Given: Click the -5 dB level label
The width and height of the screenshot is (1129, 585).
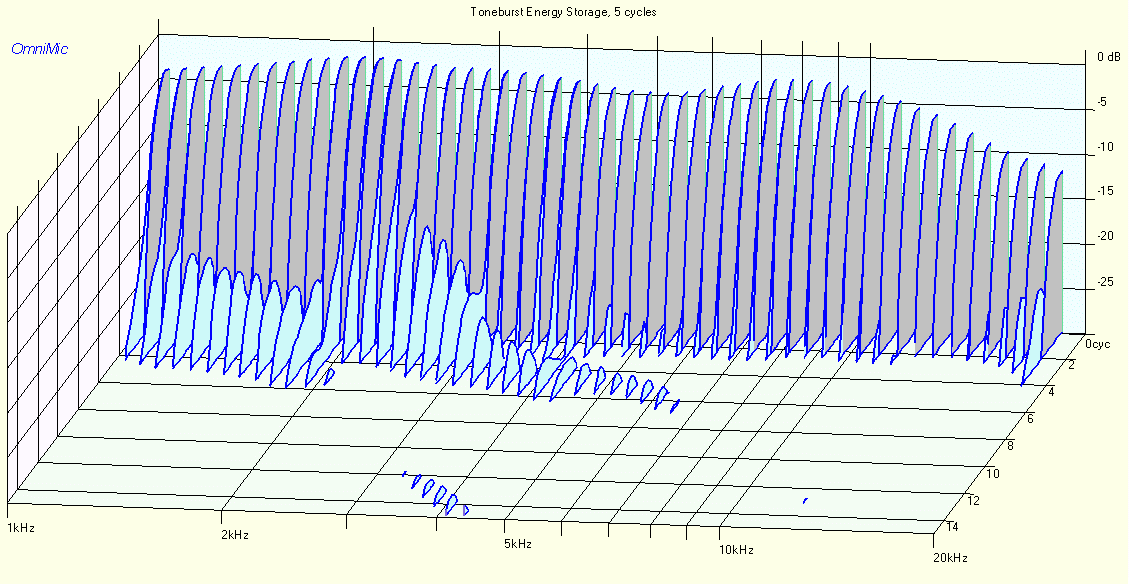Looking at the screenshot, I should point(1102,102).
